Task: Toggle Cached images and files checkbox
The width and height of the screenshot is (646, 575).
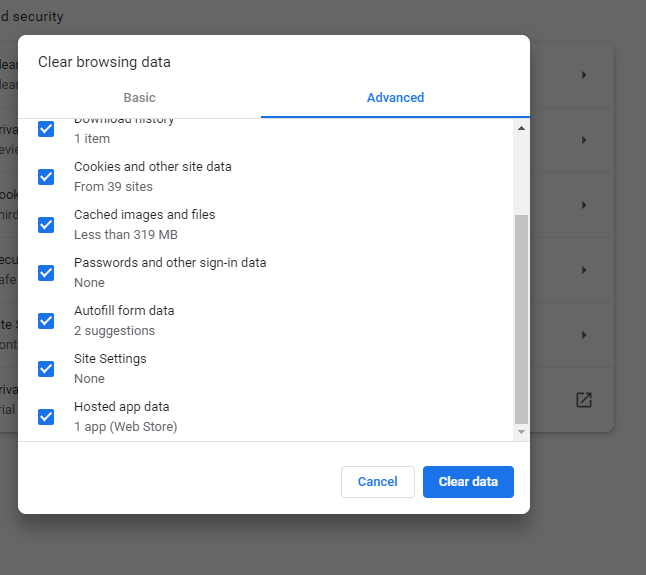Action: tap(46, 225)
